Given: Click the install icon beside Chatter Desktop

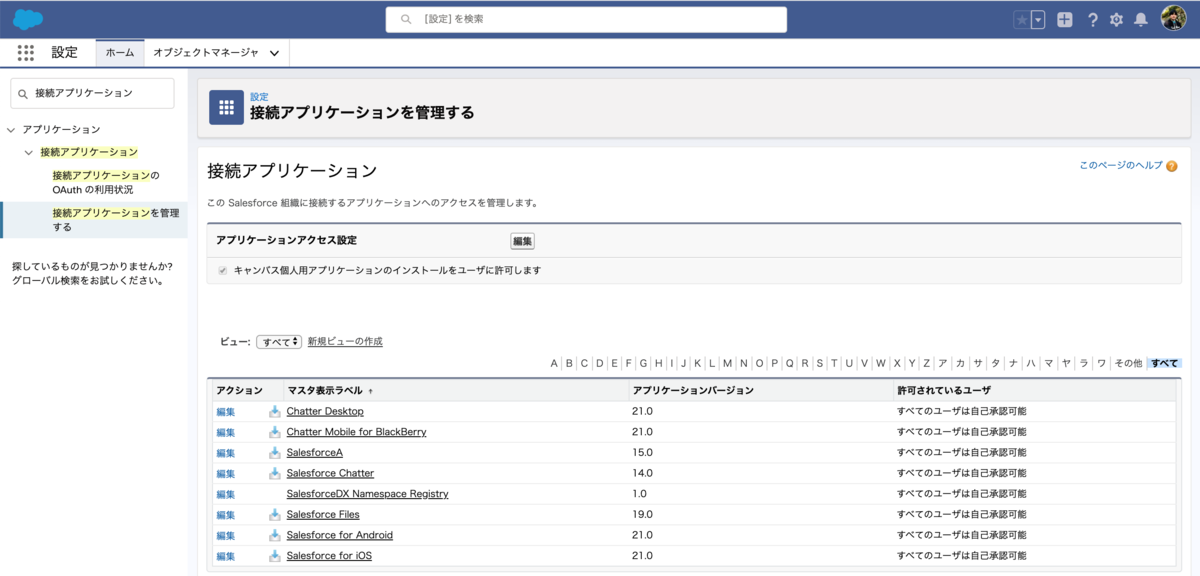Looking at the screenshot, I should (x=275, y=411).
